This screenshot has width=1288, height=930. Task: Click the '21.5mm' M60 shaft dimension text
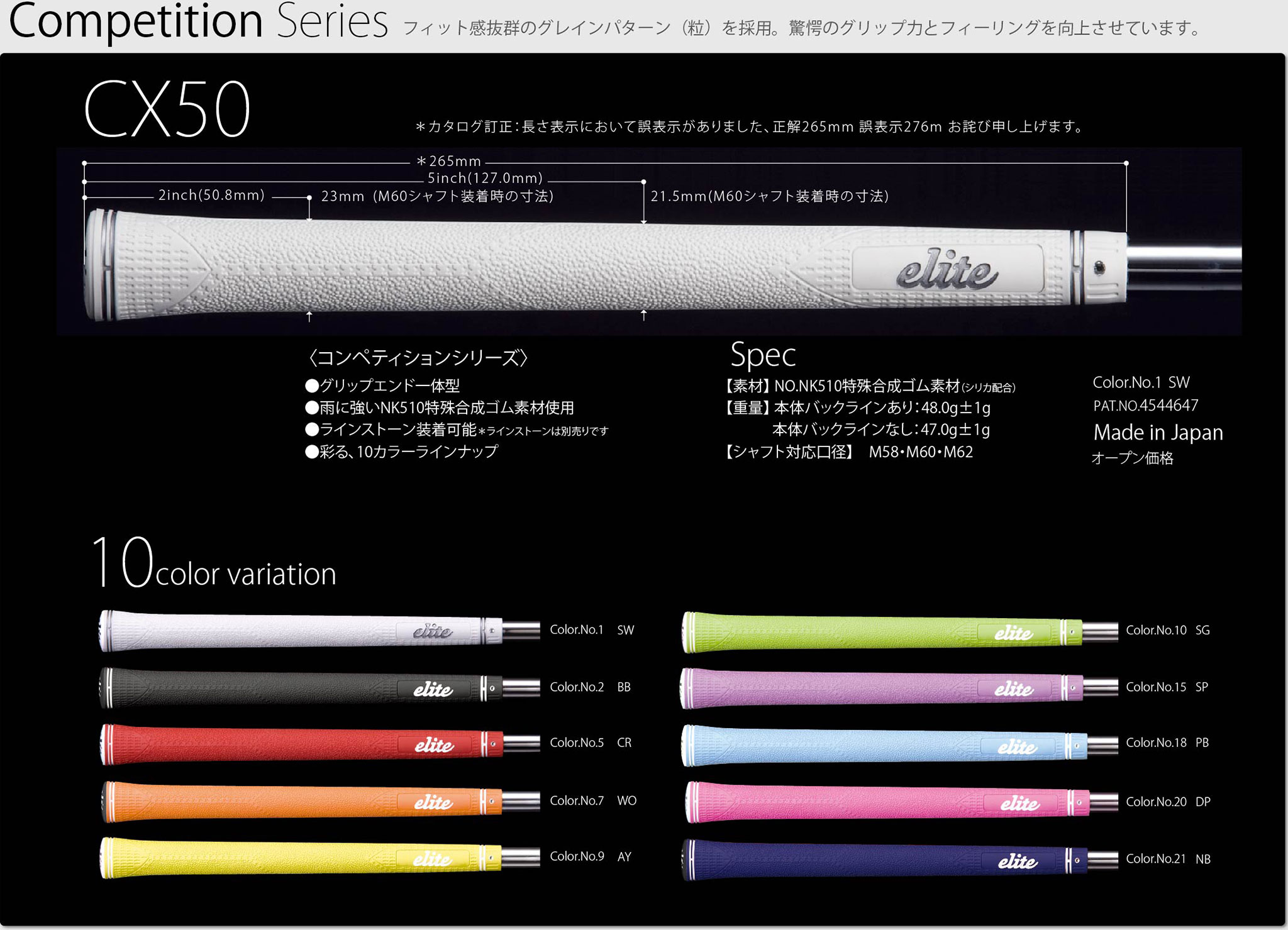[770, 196]
